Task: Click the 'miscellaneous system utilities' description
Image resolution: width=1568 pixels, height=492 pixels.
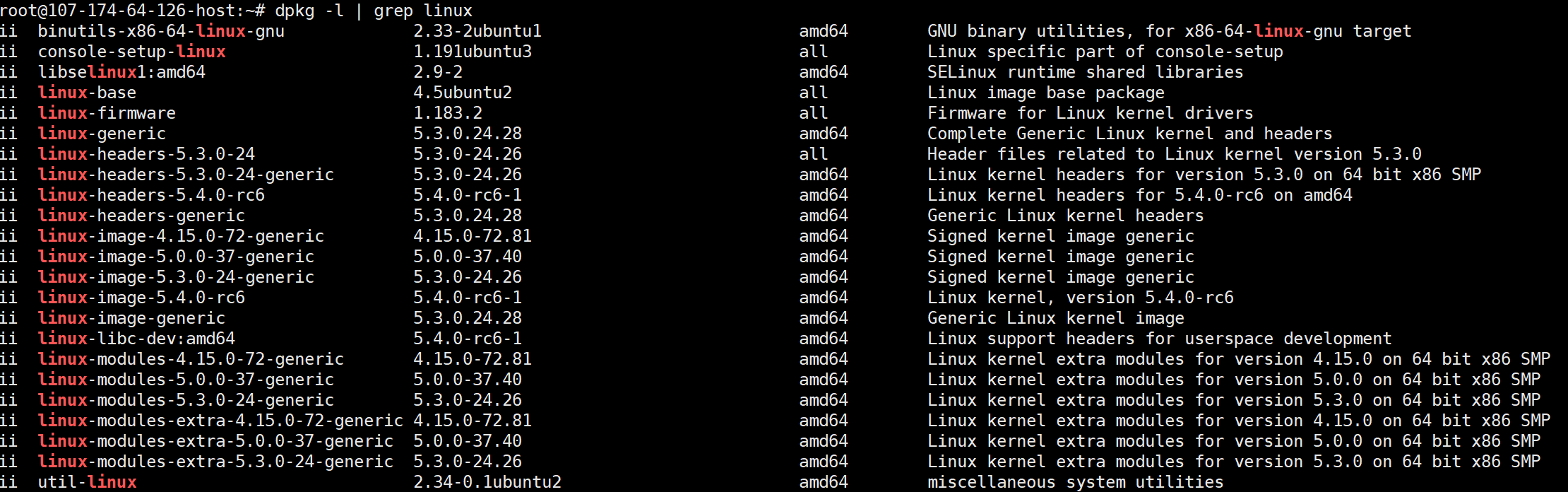Action: tap(1075, 482)
